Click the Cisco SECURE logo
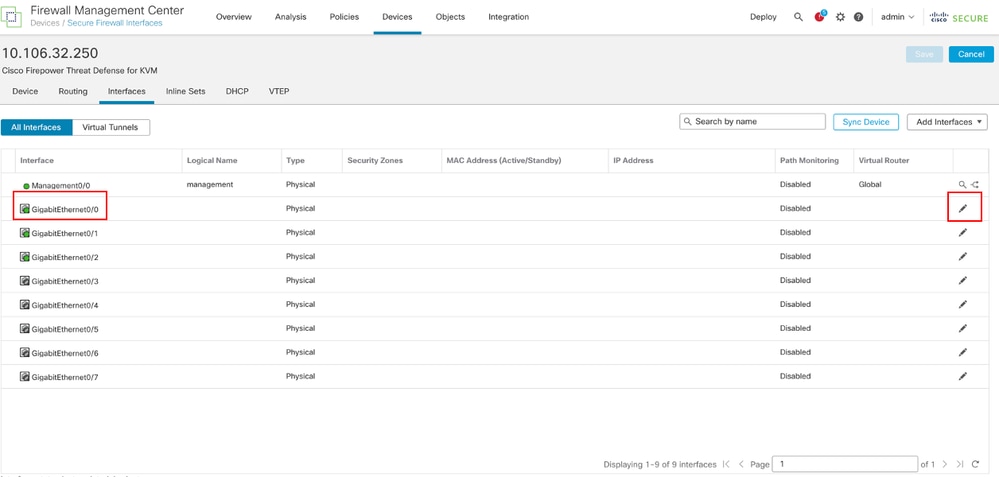The image size is (999, 477). point(959,17)
